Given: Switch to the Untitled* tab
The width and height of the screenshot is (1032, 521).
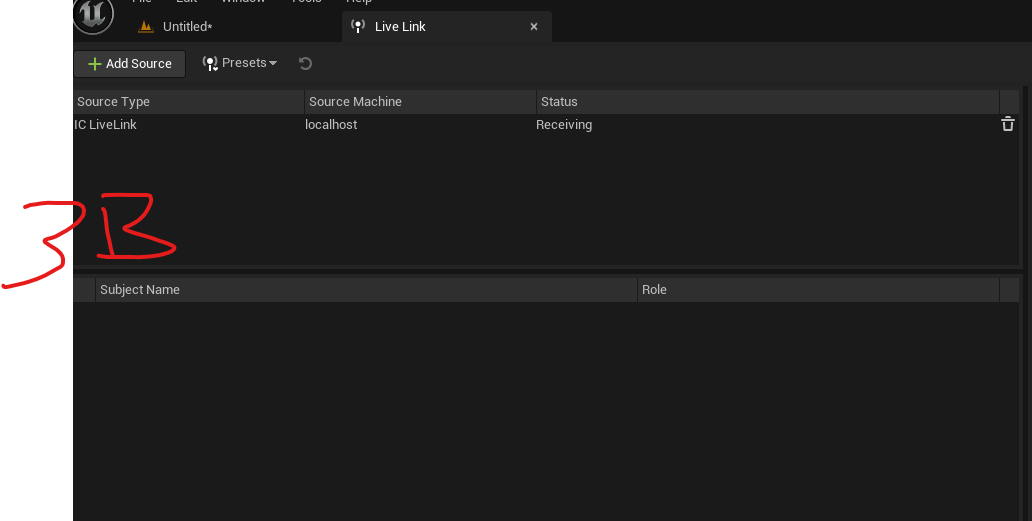Looking at the screenshot, I should (x=174, y=27).
